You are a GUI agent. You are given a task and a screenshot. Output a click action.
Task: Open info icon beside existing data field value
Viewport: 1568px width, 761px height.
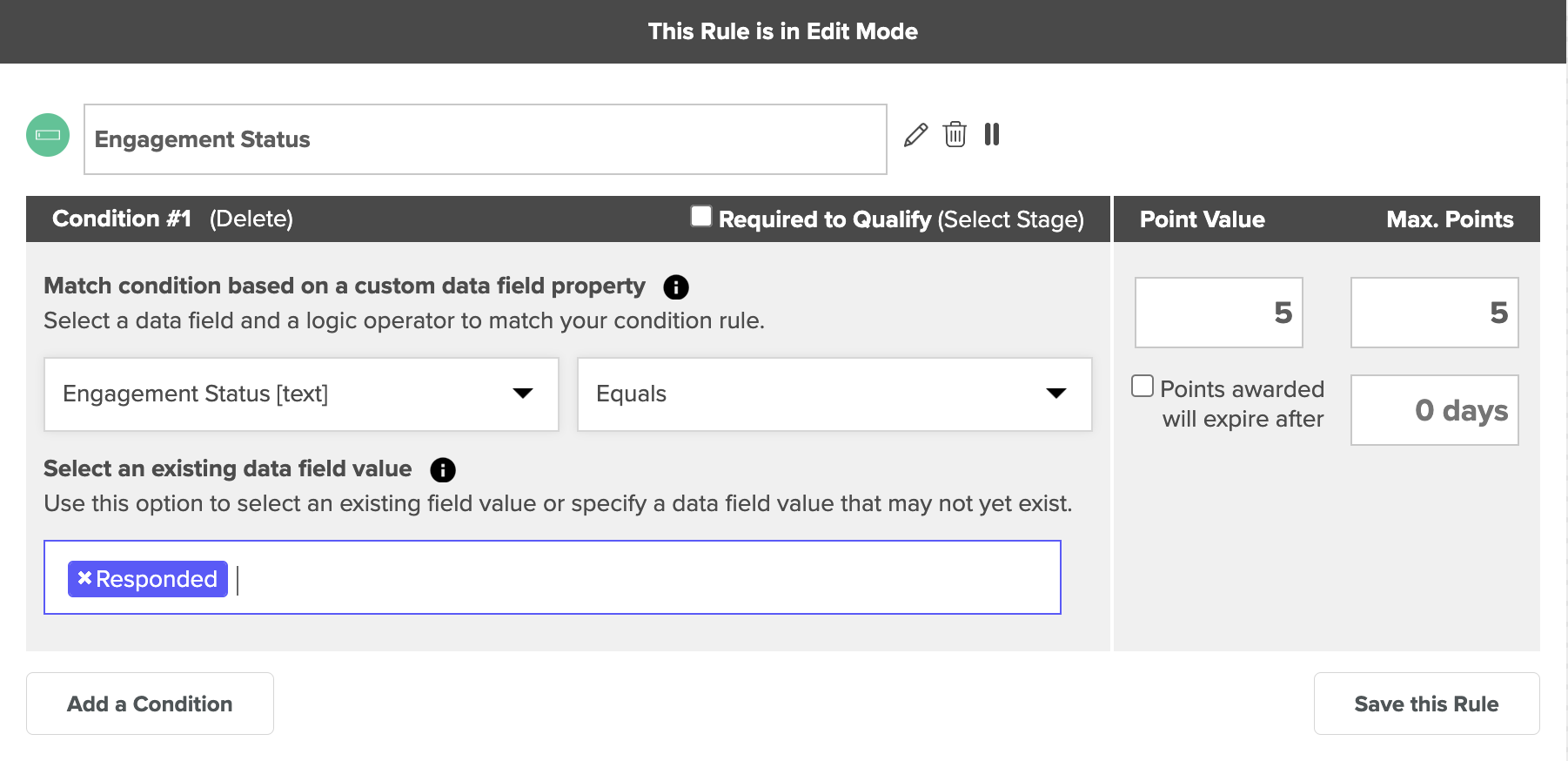[x=443, y=470]
